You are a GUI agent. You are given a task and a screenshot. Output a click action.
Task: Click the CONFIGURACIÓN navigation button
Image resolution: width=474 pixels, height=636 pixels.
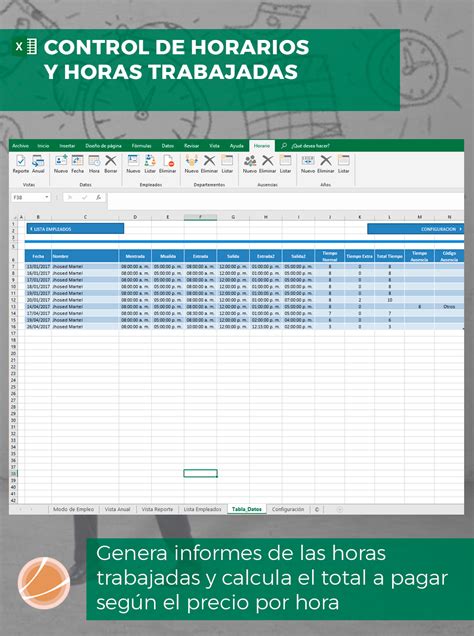click(x=416, y=229)
